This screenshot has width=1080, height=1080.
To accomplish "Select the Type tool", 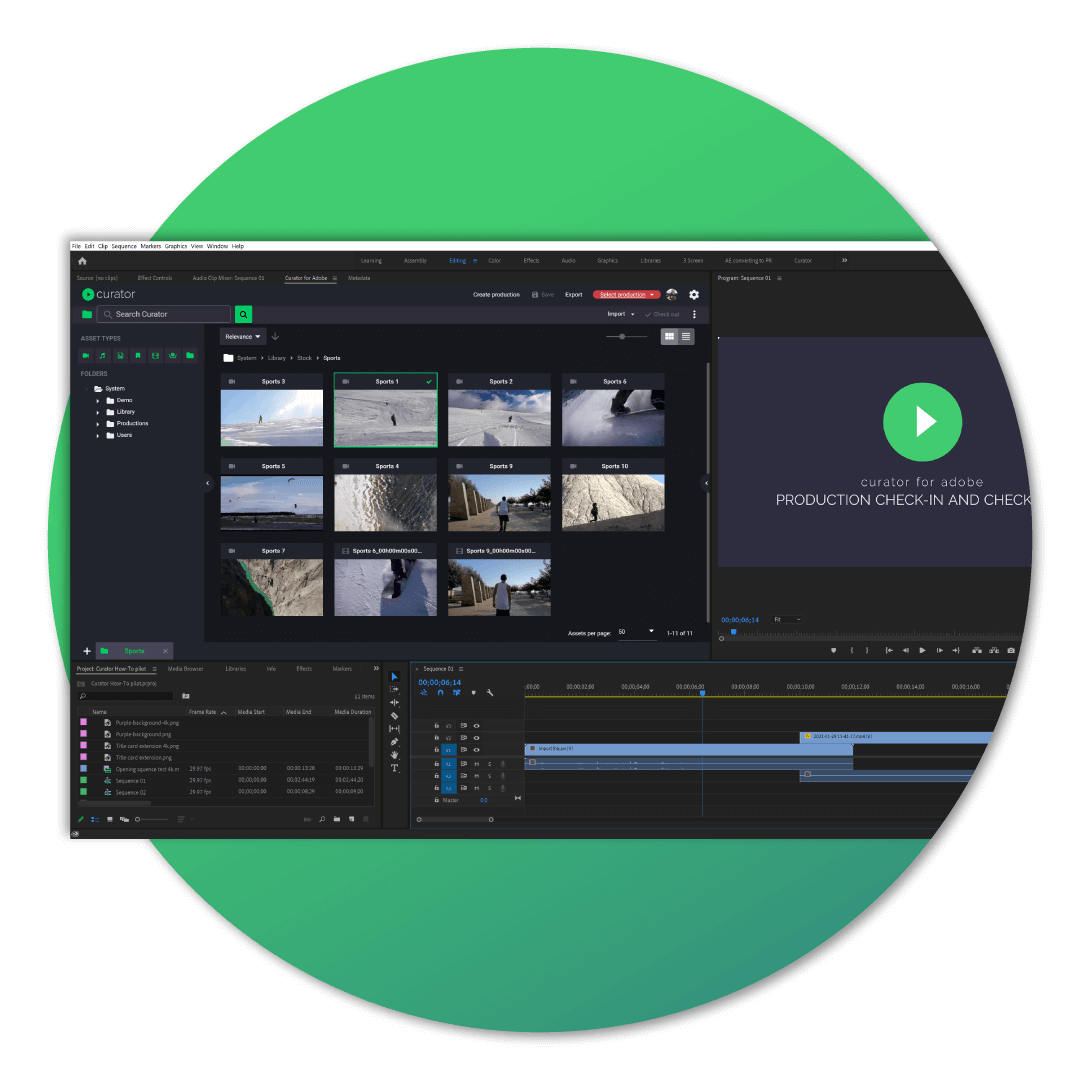I will click(x=394, y=766).
